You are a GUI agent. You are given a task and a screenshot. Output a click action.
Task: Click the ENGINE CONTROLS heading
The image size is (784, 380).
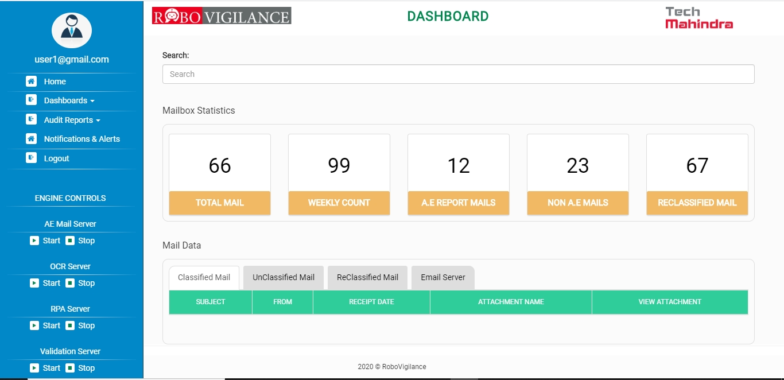point(70,198)
